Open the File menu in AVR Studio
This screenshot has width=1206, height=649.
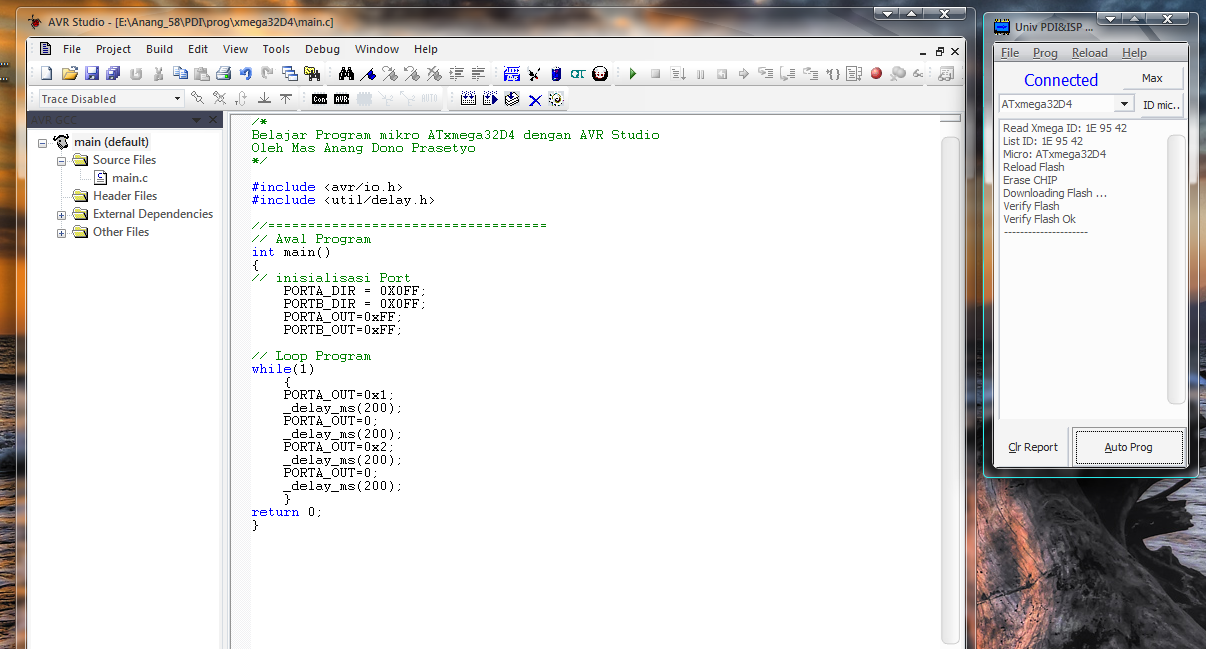tap(72, 49)
